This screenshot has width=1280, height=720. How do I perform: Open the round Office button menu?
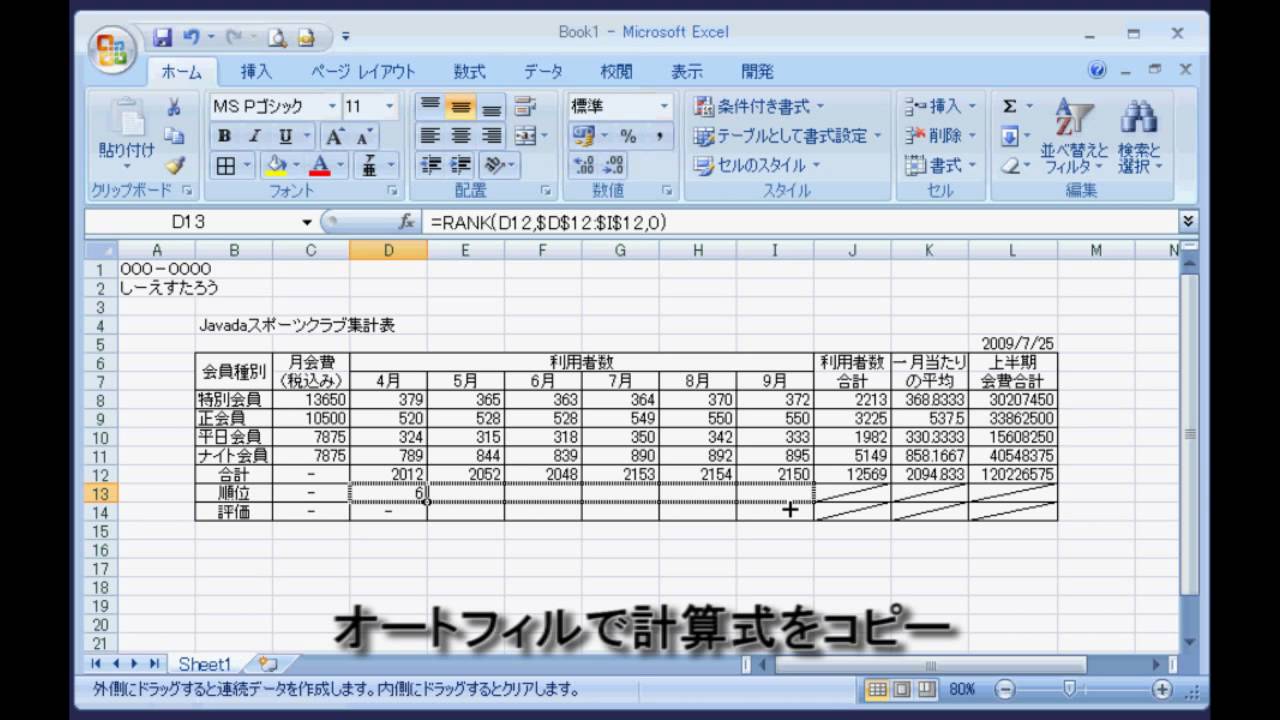pos(113,49)
